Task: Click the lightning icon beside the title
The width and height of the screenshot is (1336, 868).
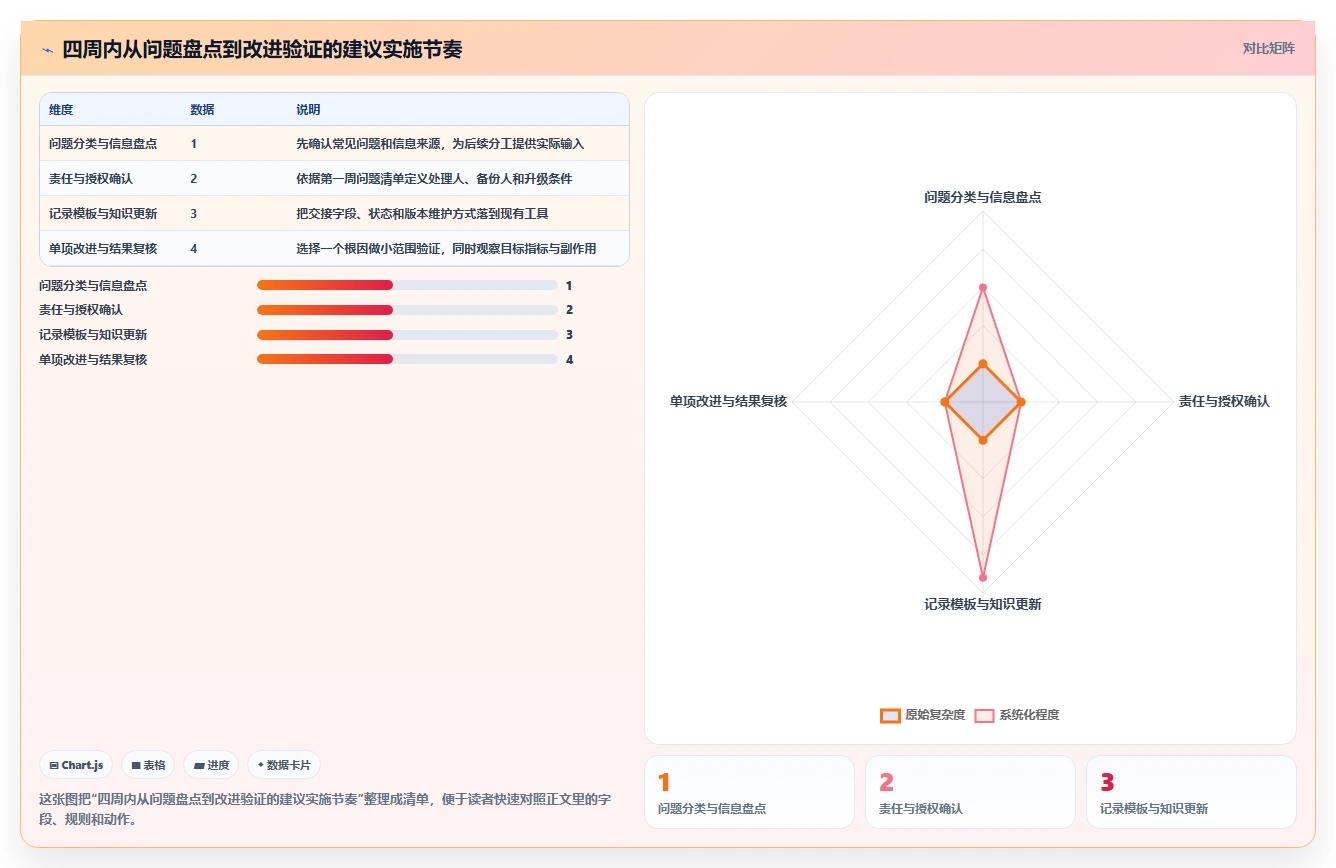Action: [47, 49]
